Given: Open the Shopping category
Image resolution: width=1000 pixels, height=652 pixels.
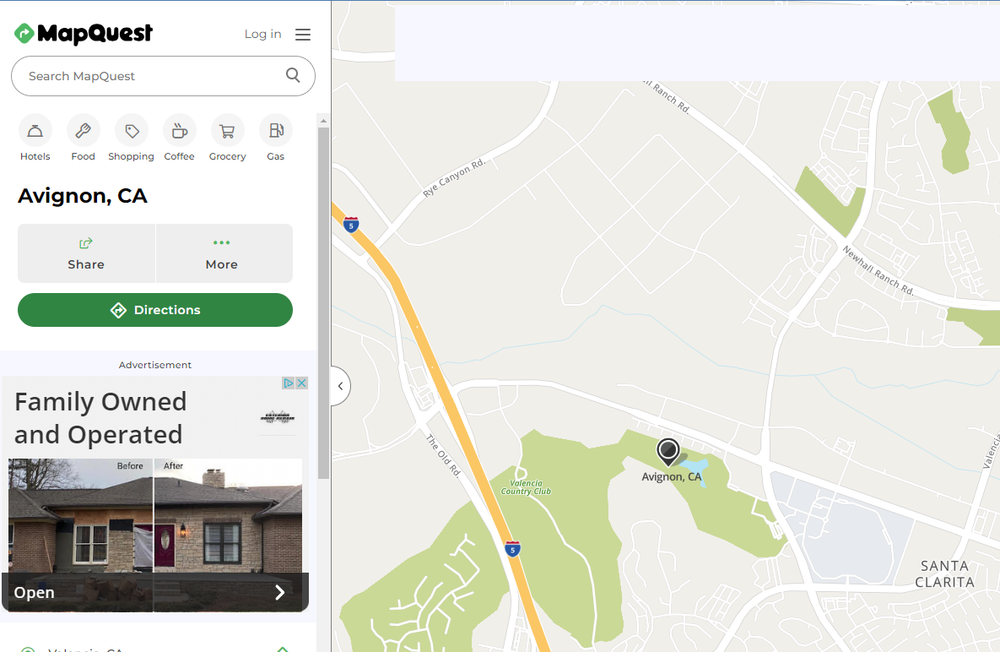Looking at the screenshot, I should point(131,131).
